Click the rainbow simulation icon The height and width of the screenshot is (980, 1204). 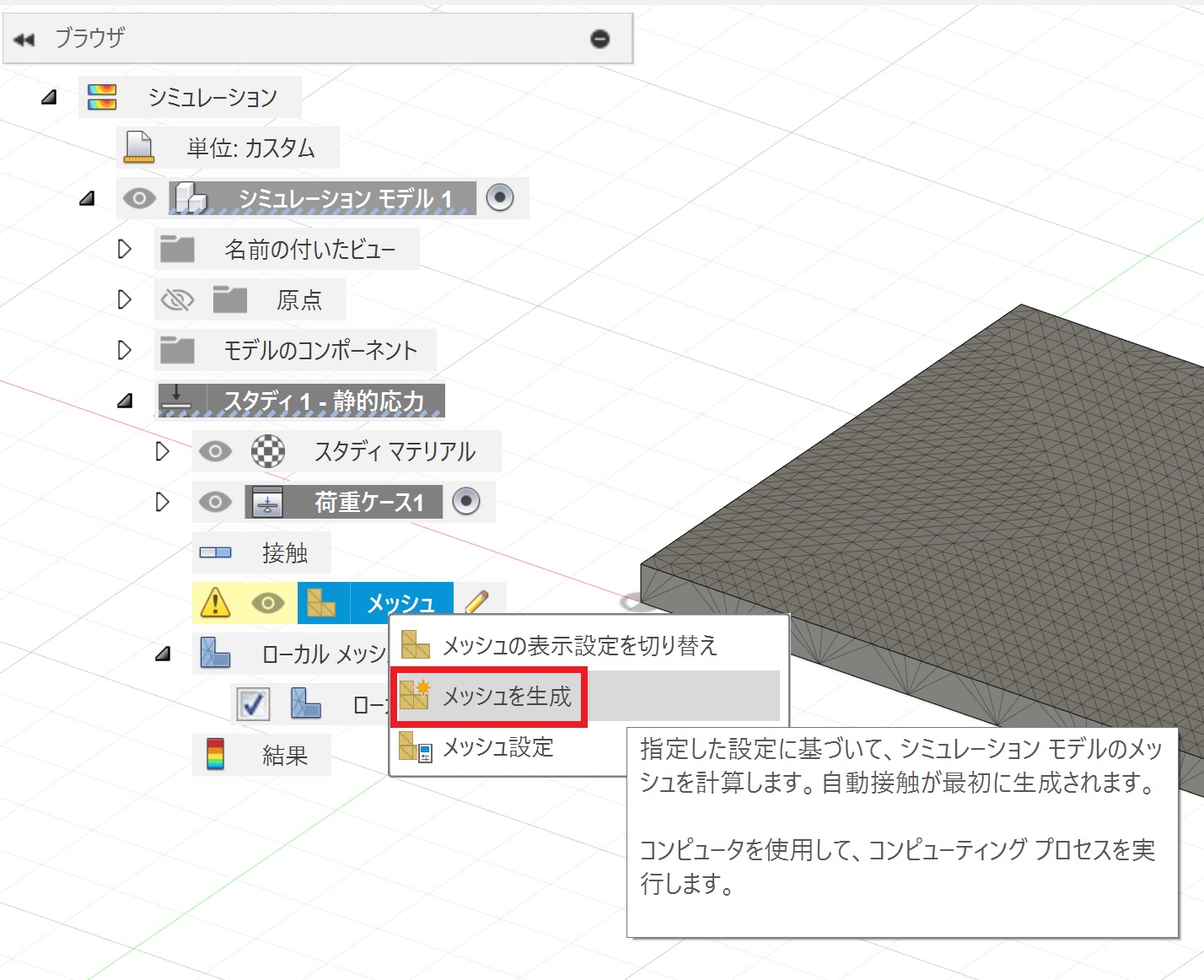(x=102, y=97)
